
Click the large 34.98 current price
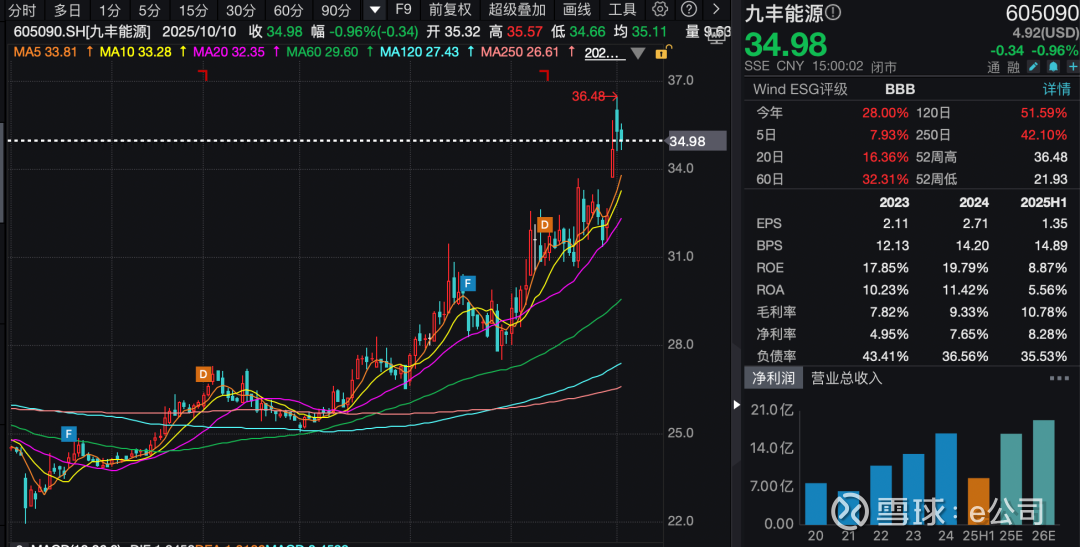click(786, 45)
